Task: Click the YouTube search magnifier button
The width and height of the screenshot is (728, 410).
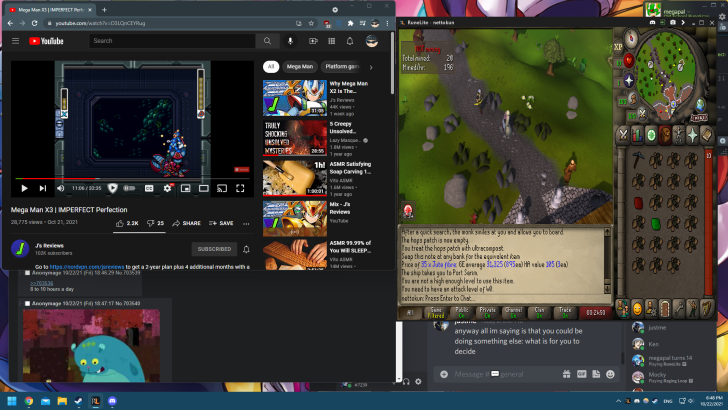Action: click(x=267, y=41)
